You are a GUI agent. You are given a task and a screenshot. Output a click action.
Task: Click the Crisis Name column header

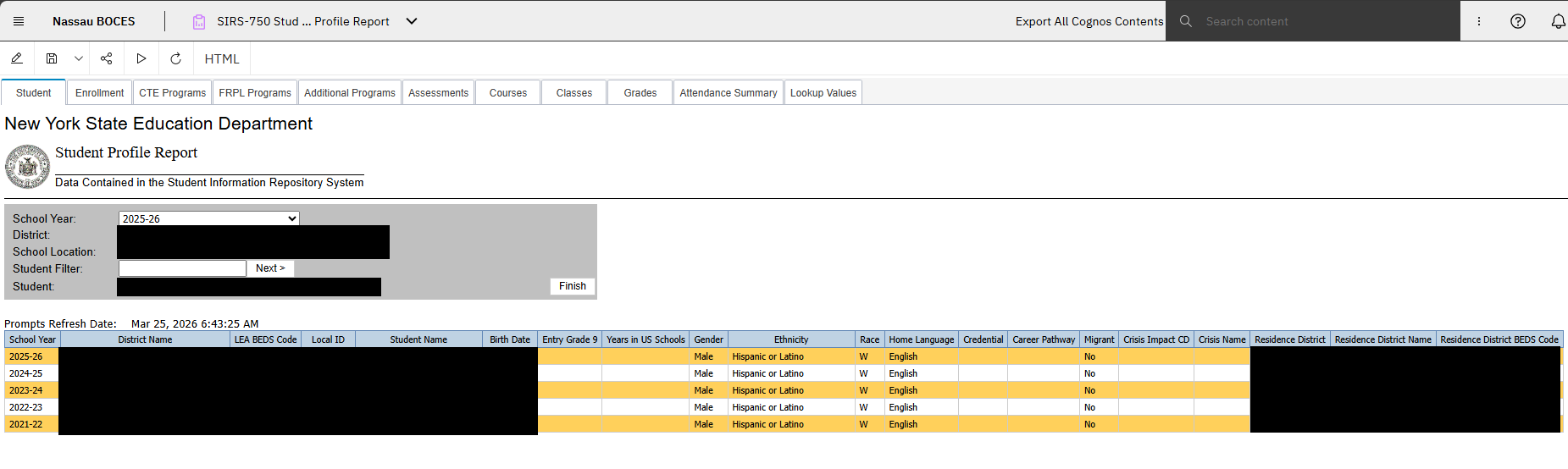point(1222,339)
